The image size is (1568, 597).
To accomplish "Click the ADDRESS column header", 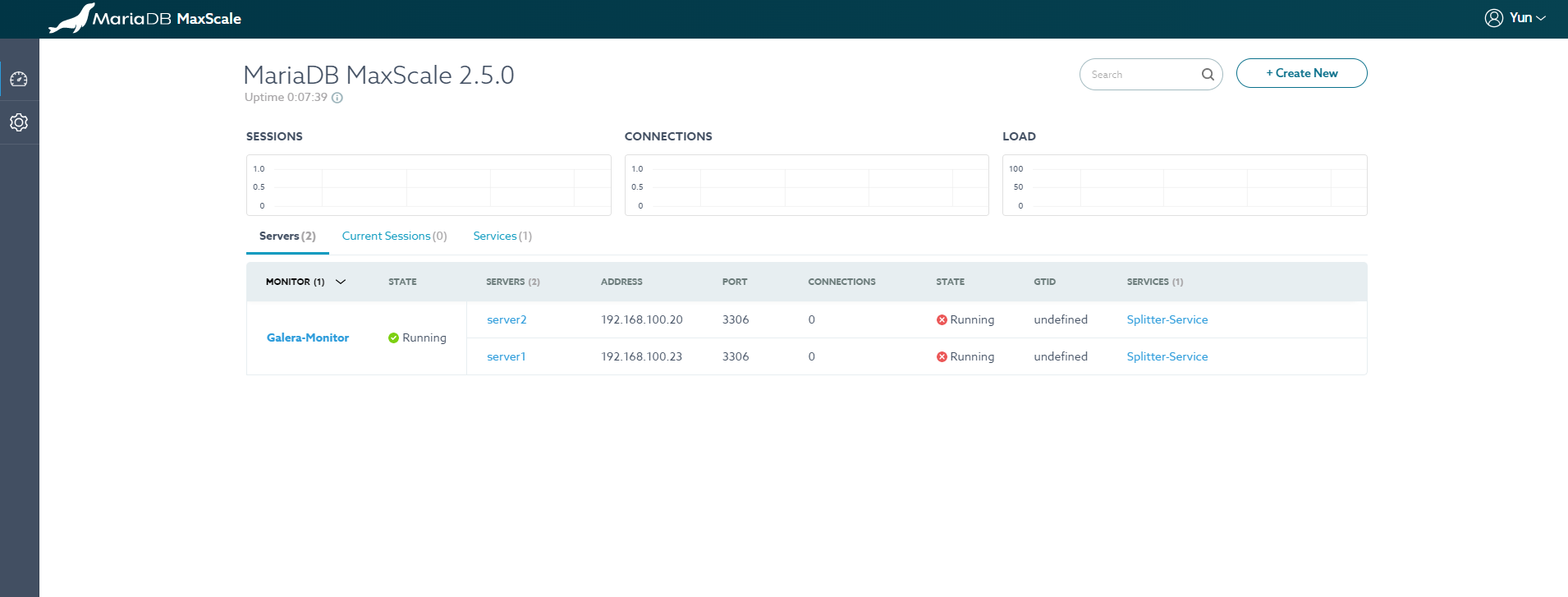I will point(621,282).
